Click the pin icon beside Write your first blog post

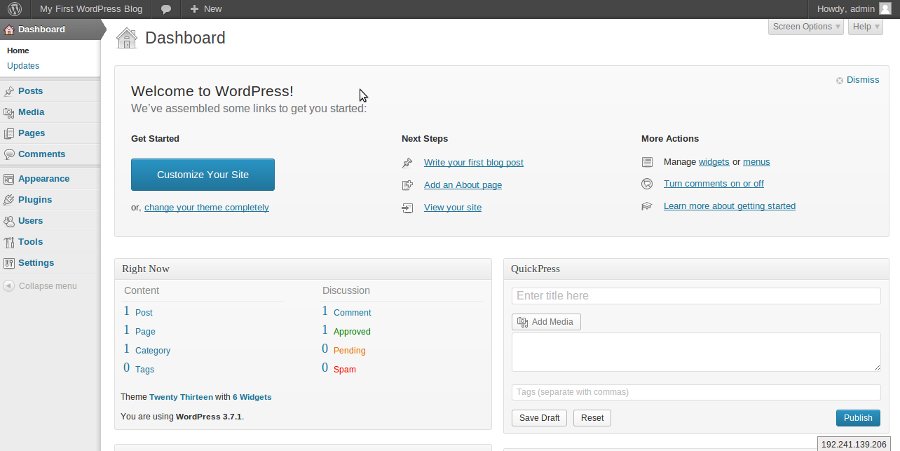click(407, 163)
